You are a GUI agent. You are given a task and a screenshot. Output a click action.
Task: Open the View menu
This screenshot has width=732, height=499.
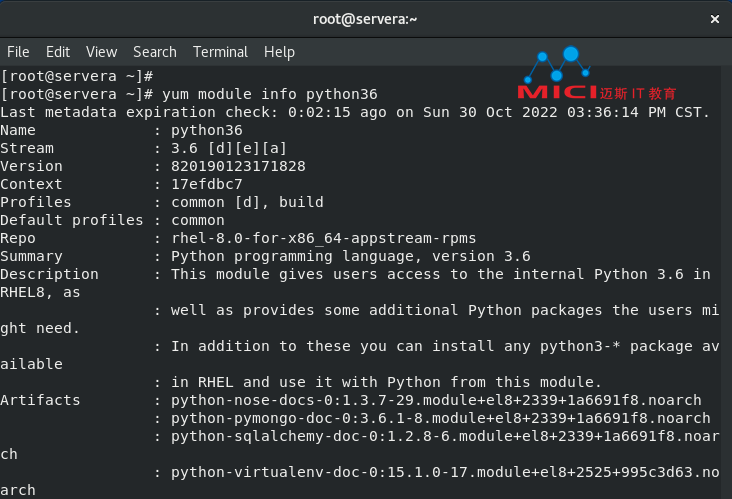pos(101,52)
